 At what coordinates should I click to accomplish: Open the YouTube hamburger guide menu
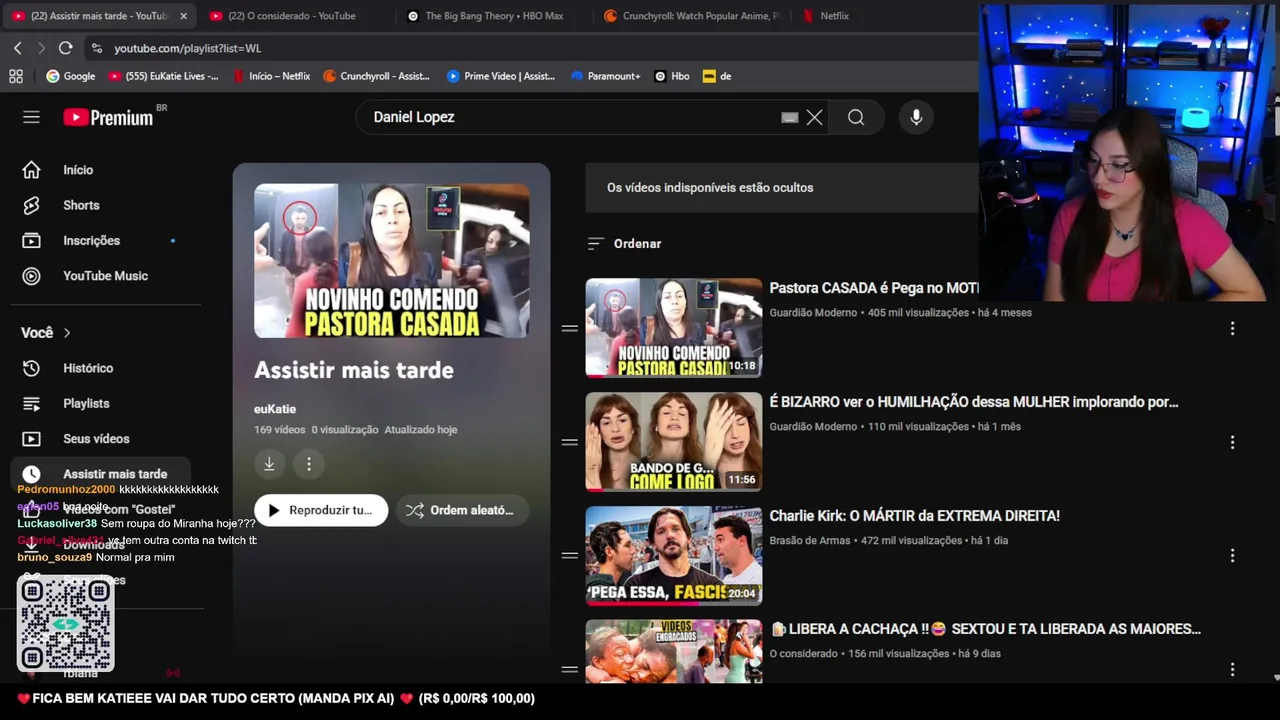click(31, 117)
